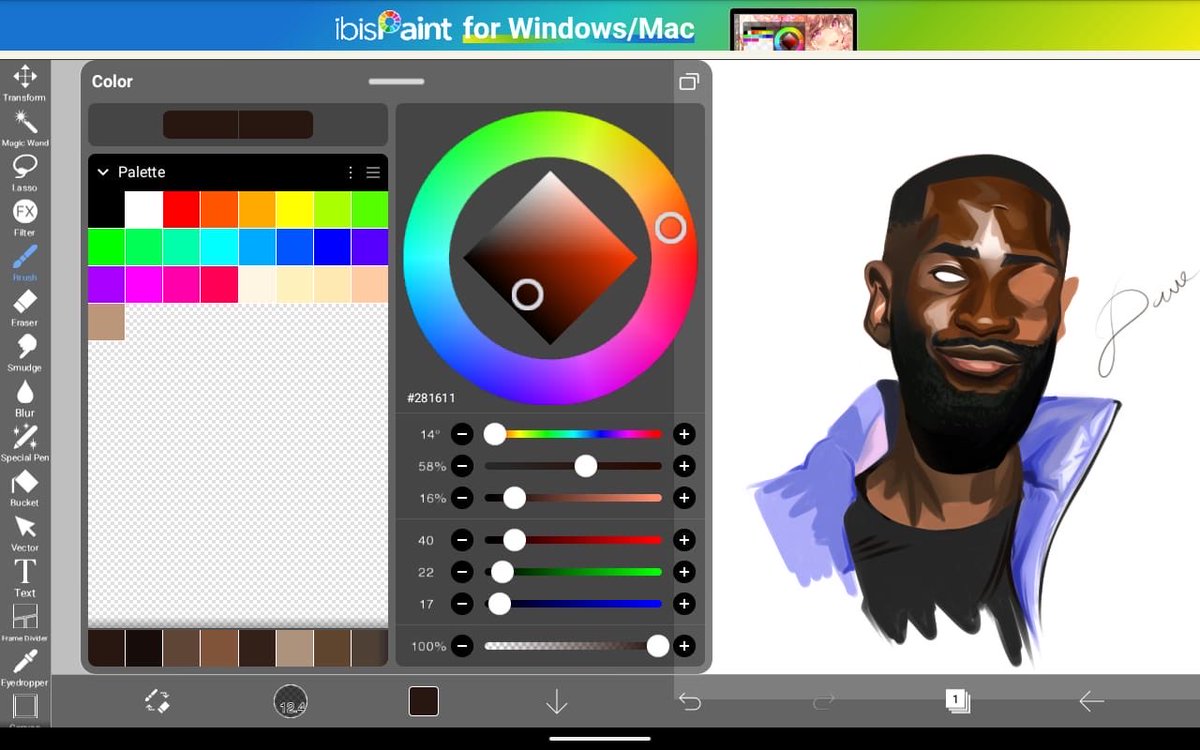Click the back arrow in bottom bar
This screenshot has width=1200, height=750.
(1091, 702)
